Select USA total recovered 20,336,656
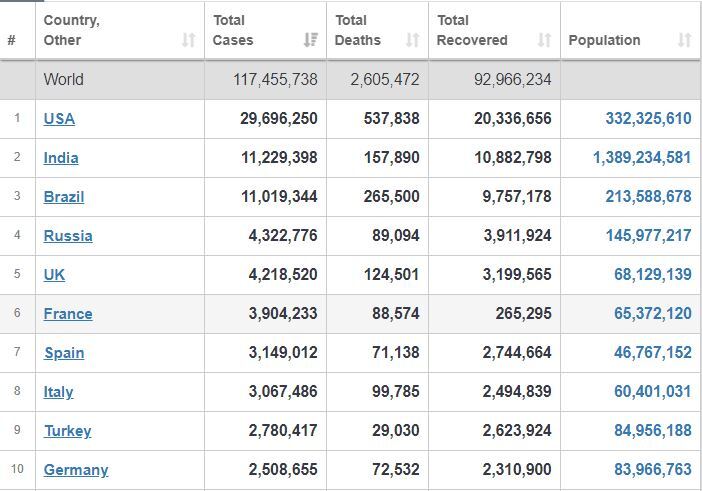 (x=513, y=119)
